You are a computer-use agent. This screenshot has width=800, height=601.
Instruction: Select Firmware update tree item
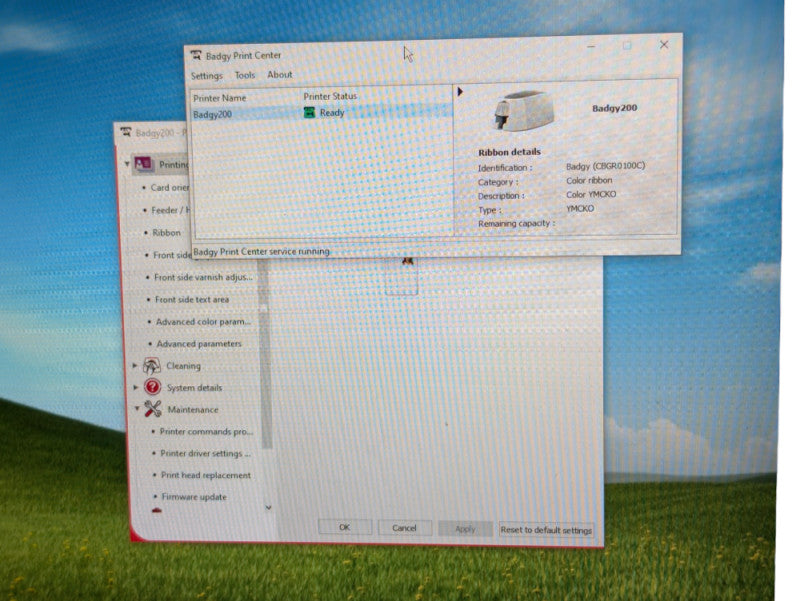coord(194,497)
